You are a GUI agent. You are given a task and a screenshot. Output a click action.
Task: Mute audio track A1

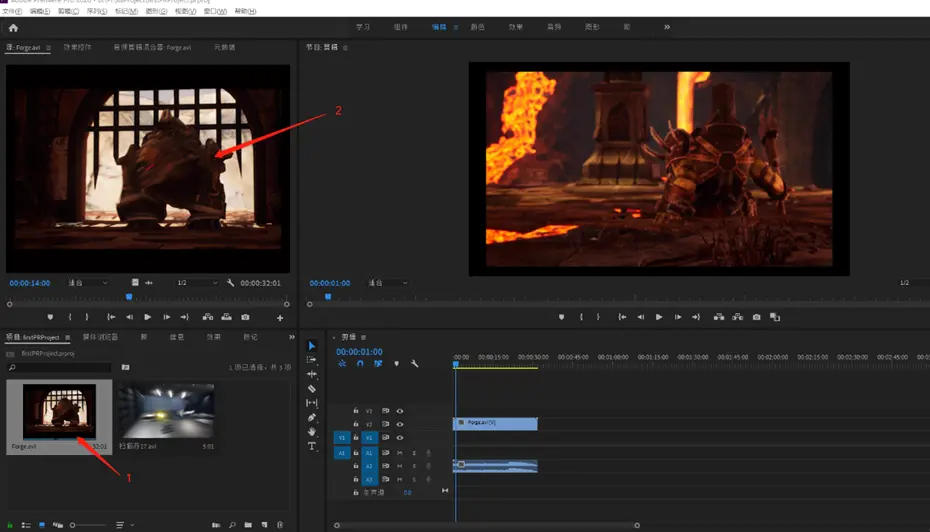click(x=400, y=452)
